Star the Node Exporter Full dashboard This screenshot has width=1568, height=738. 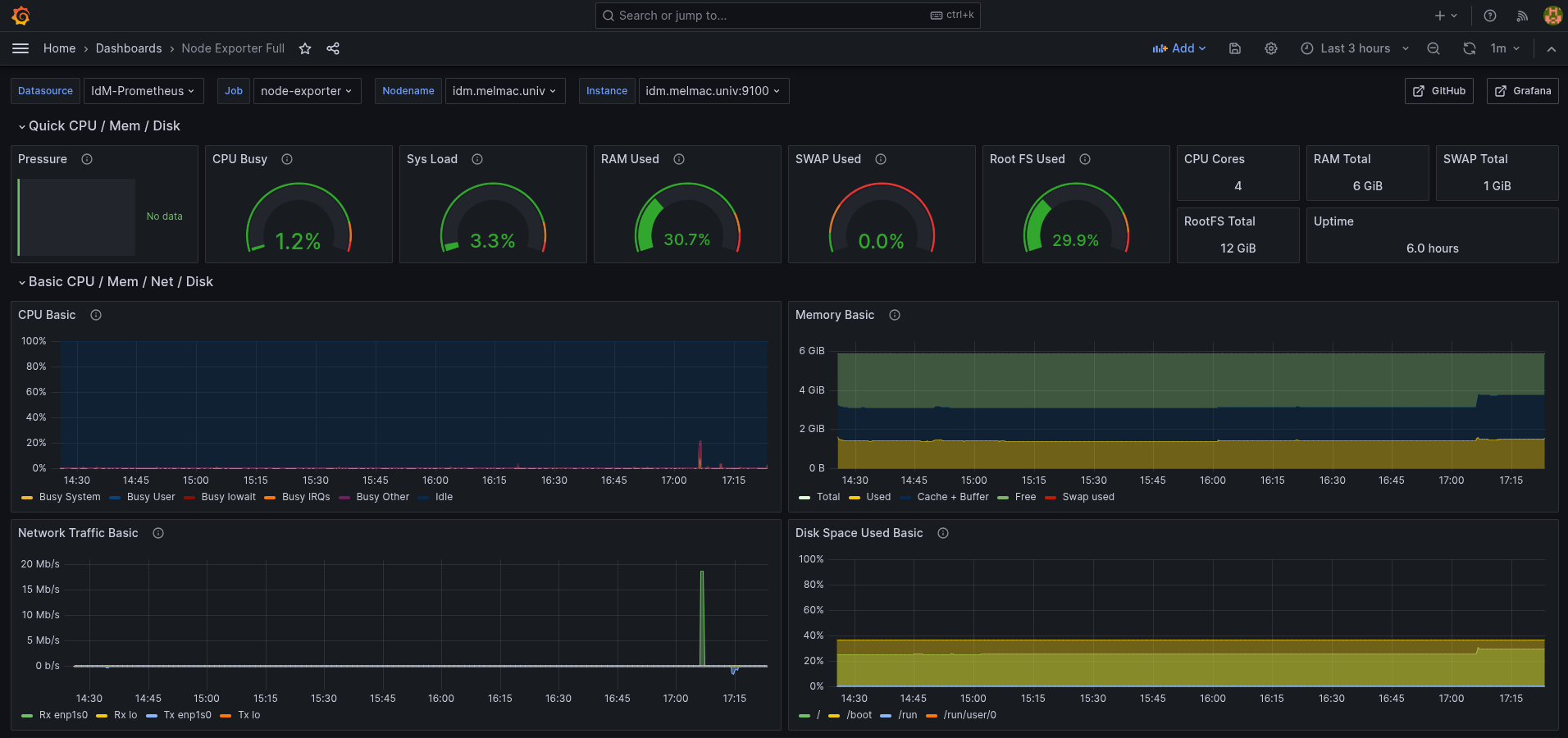[304, 48]
